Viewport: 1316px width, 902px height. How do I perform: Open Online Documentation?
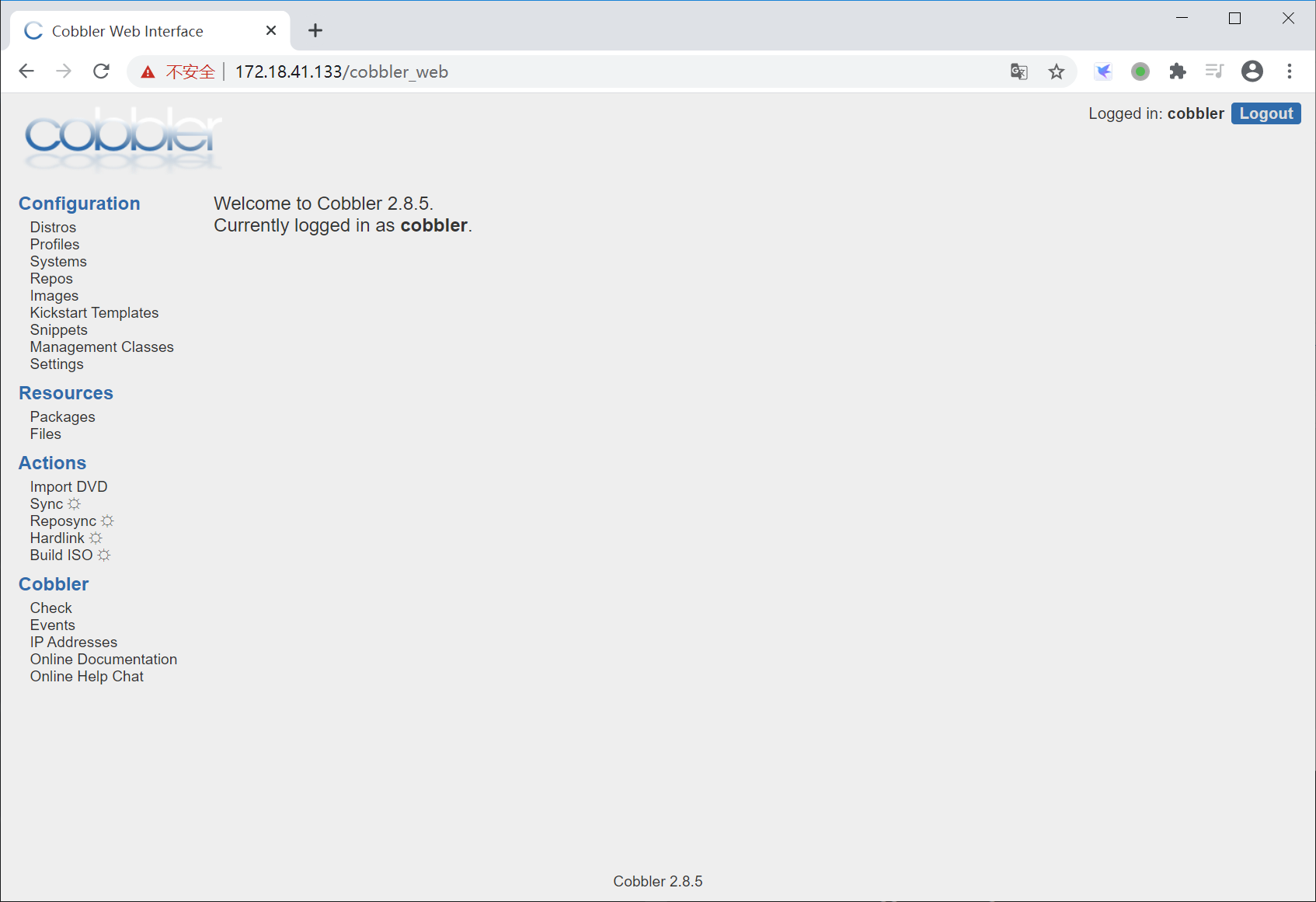pyautogui.click(x=104, y=660)
